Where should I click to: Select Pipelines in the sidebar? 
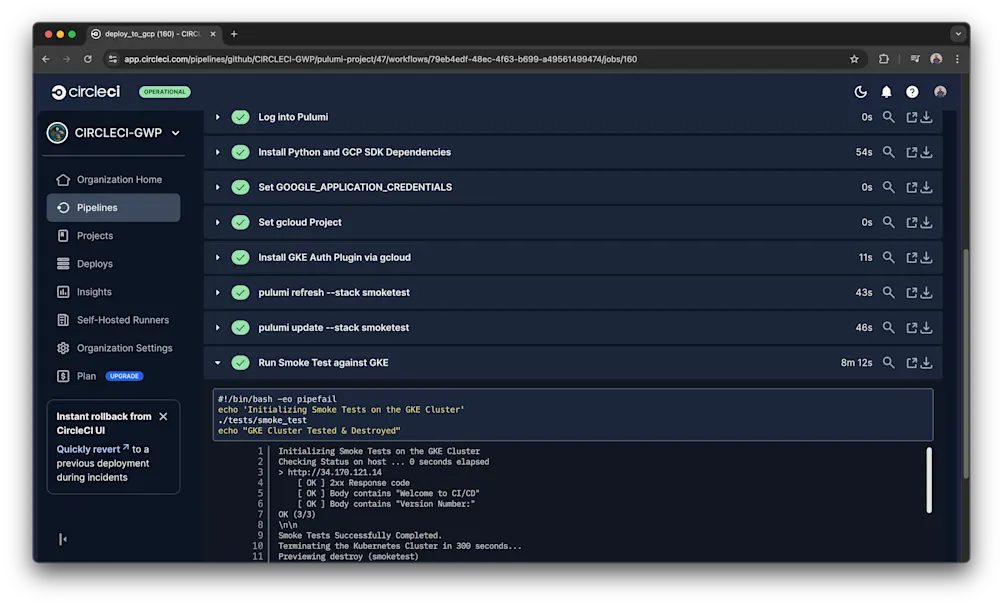tap(98, 207)
